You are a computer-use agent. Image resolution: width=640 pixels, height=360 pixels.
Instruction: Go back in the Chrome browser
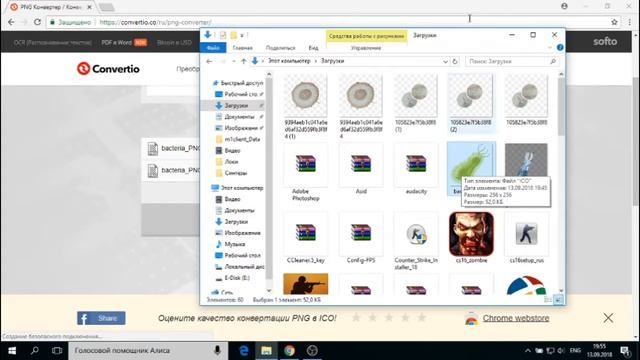tap(11, 22)
